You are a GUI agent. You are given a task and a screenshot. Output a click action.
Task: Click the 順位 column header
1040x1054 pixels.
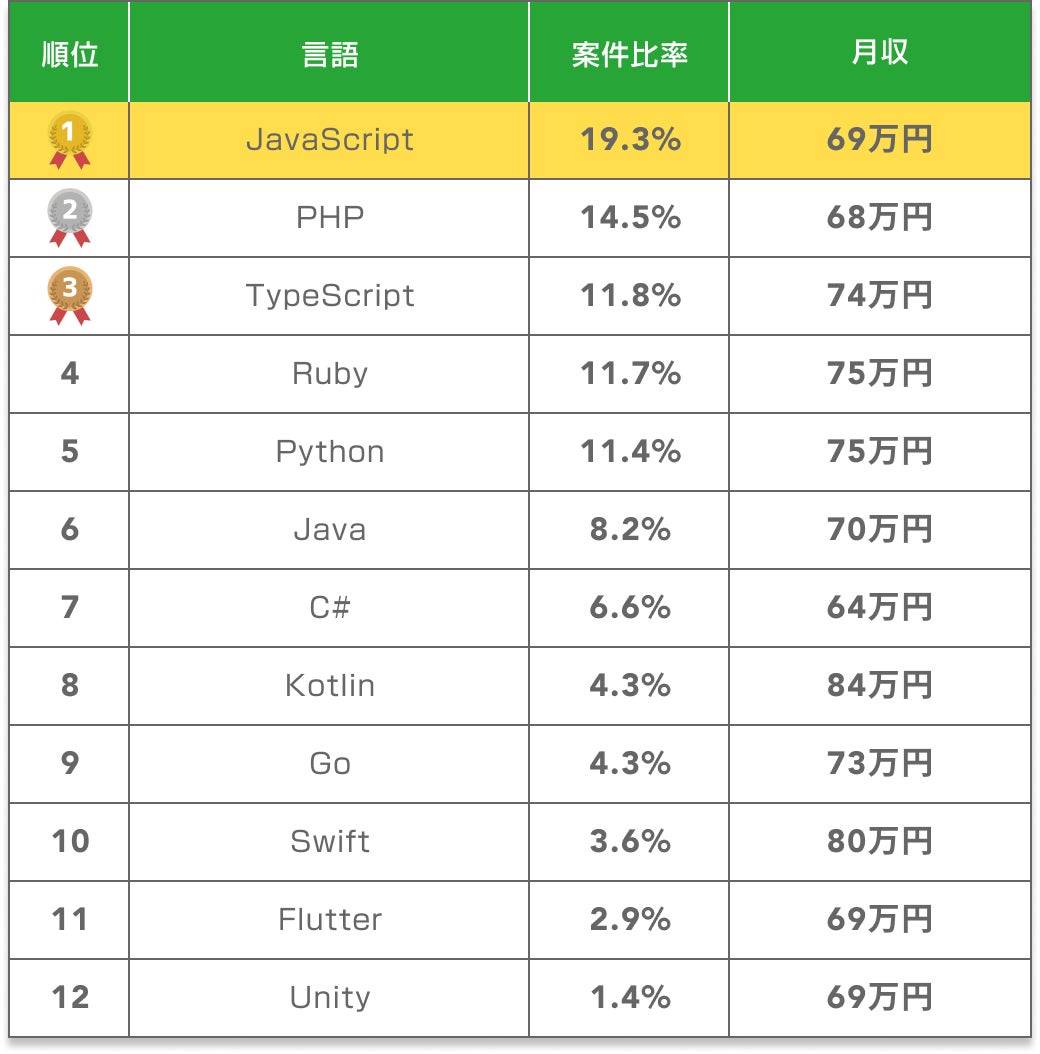(x=70, y=54)
